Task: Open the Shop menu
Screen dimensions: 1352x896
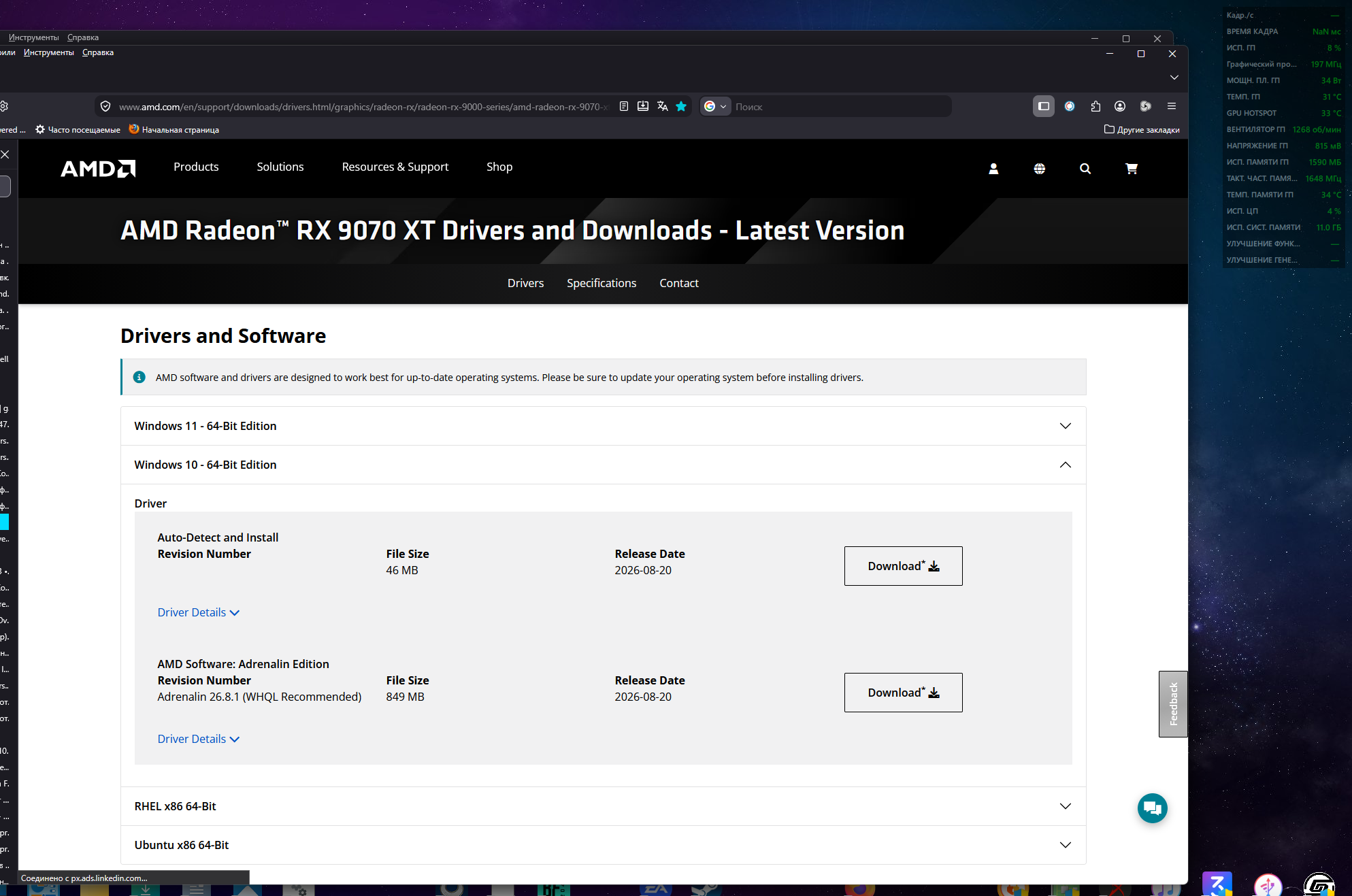Action: pyautogui.click(x=499, y=167)
